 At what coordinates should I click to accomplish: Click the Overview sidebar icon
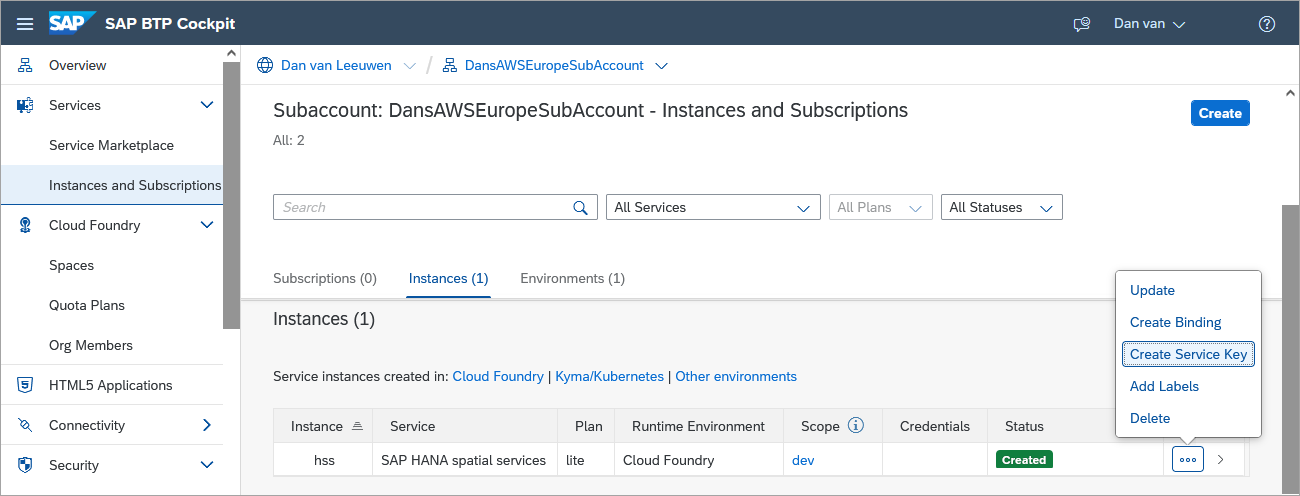tap(25, 65)
